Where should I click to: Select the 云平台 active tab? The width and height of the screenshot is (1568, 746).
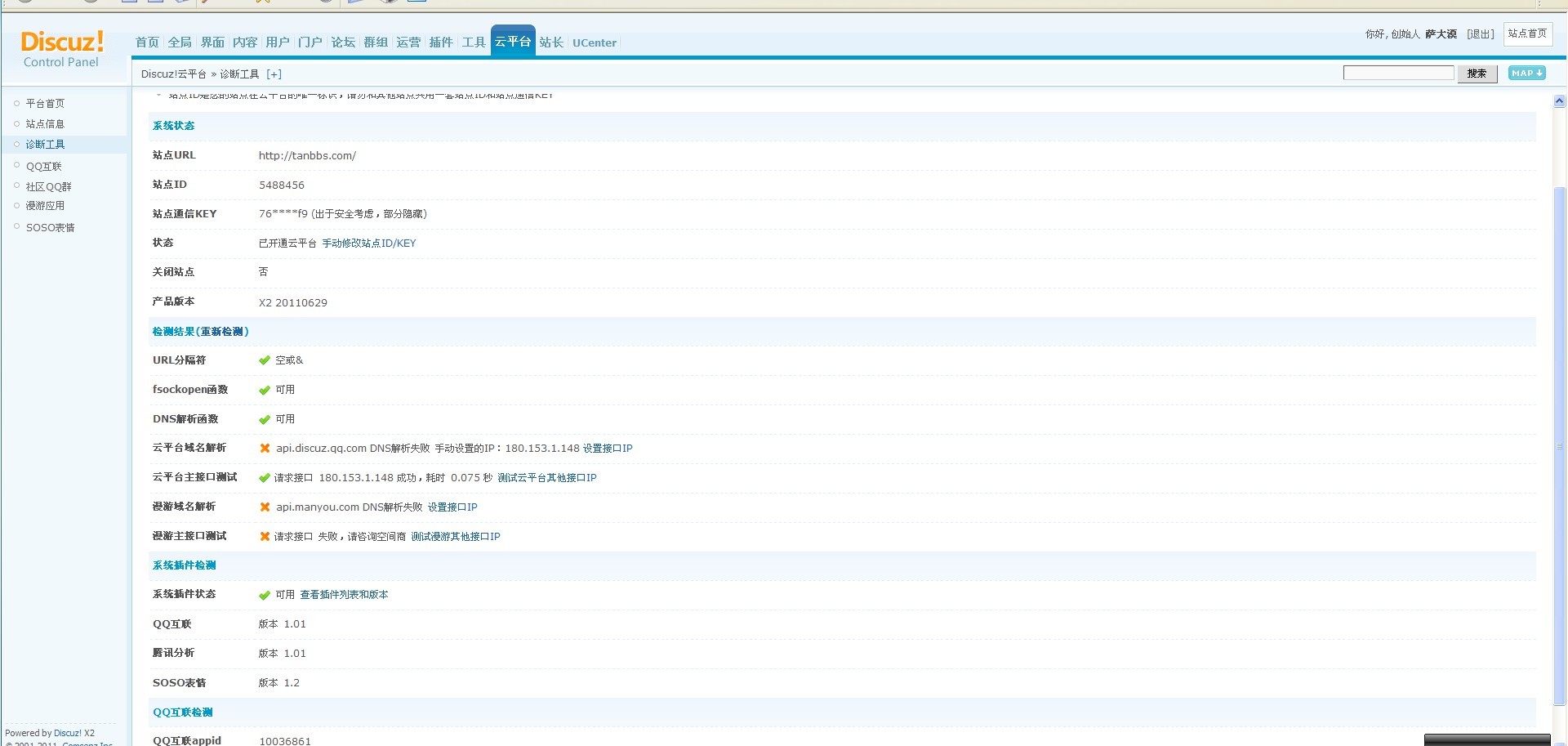tap(513, 41)
